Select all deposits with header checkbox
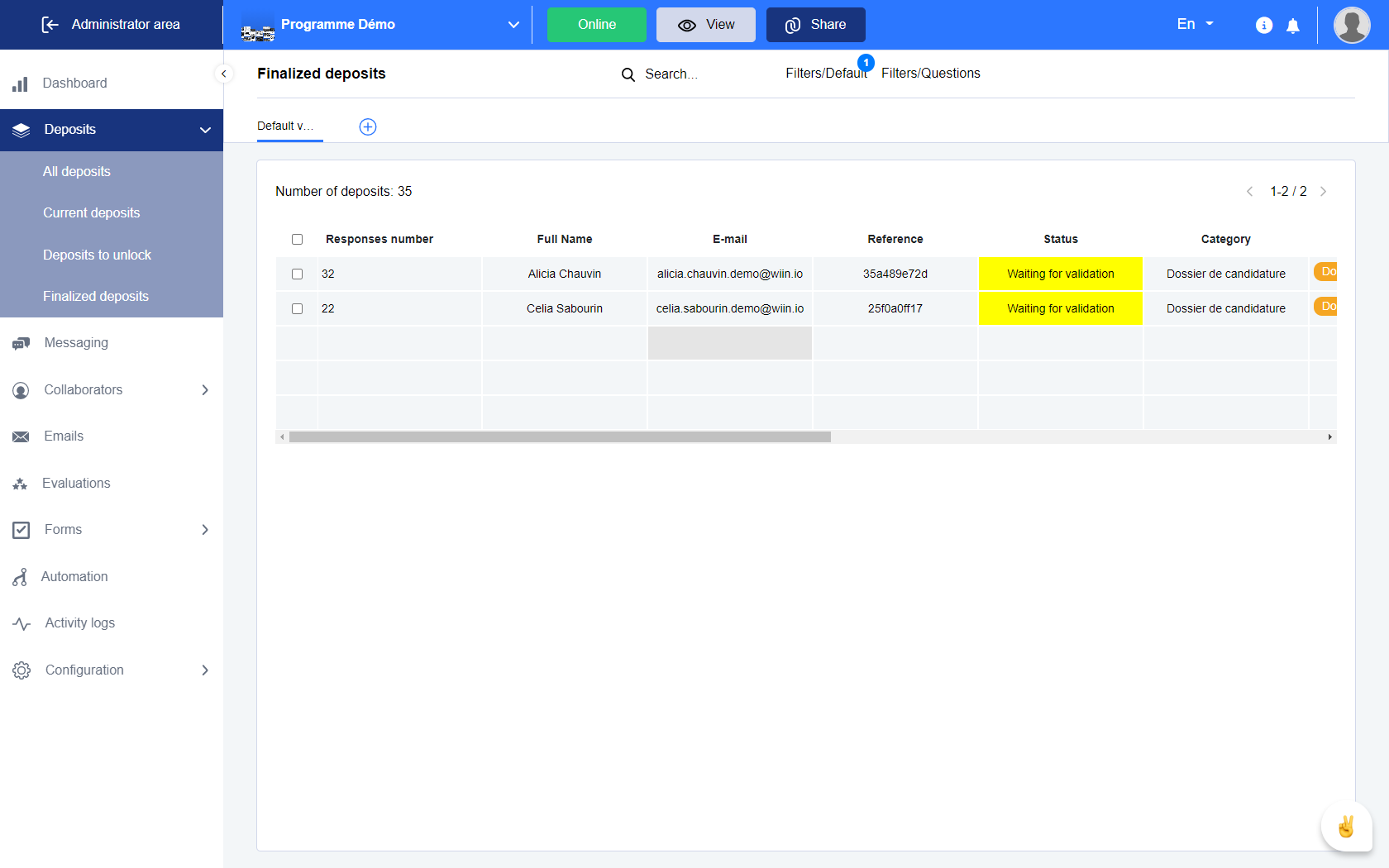 (298, 240)
